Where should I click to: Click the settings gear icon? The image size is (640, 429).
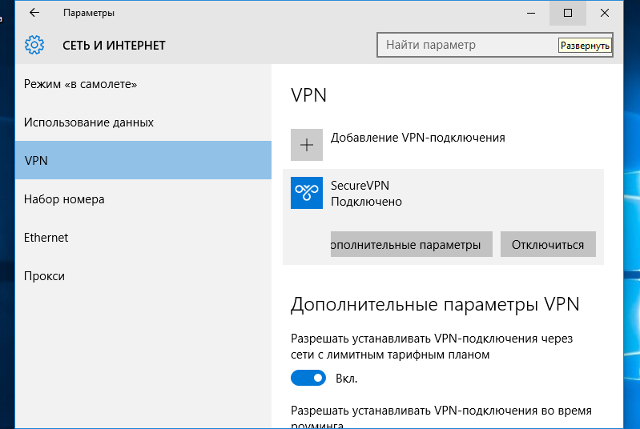pos(35,45)
